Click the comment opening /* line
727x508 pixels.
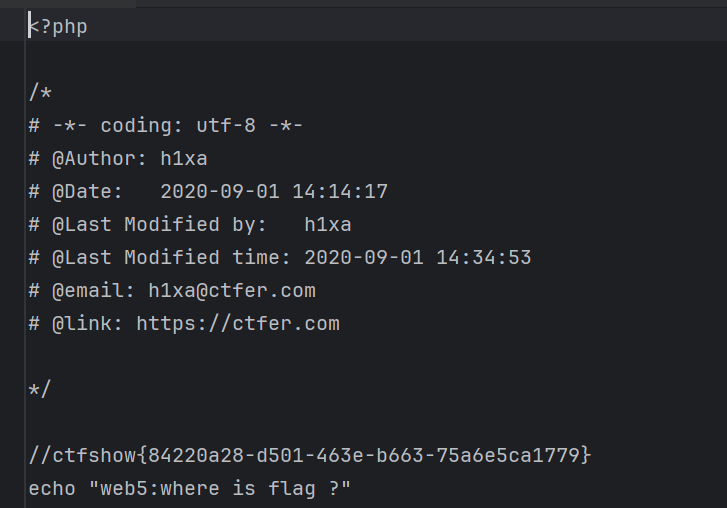click(40, 93)
